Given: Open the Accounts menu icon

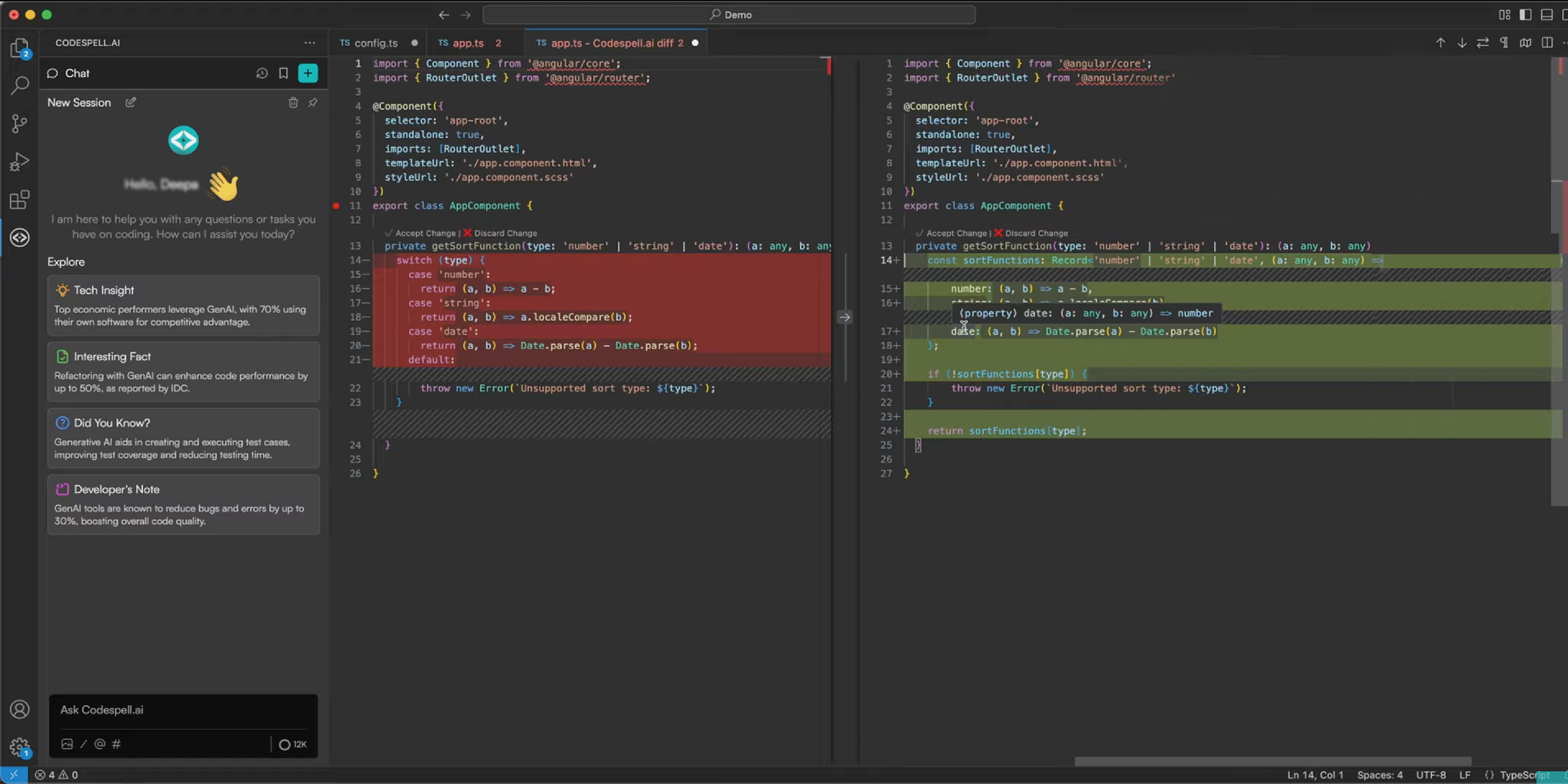Looking at the screenshot, I should pos(19,709).
